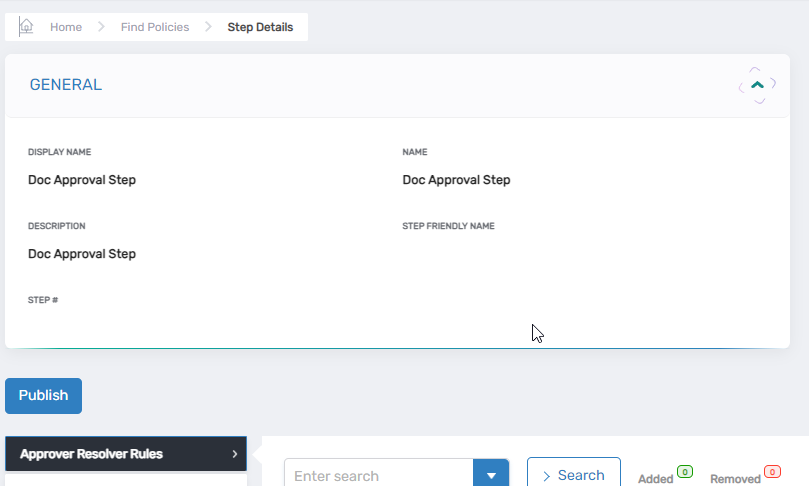Open the Approver Resolver Rules tab

[x=92, y=454]
